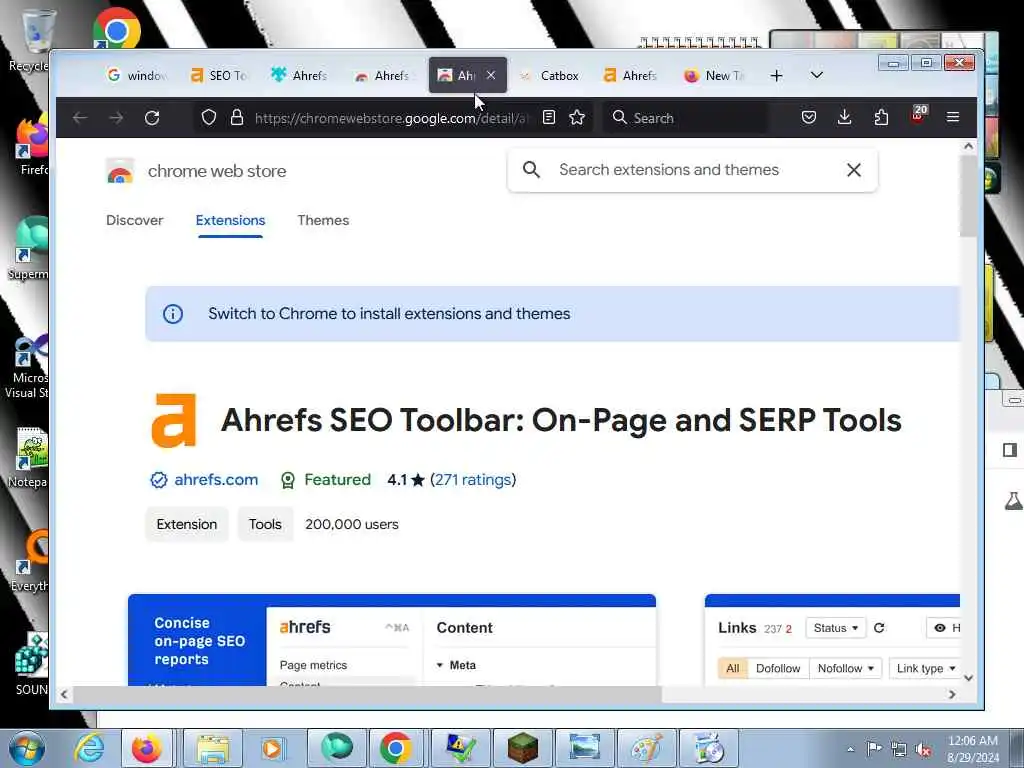Viewport: 1024px width, 768px height.
Task: Toggle reader view icon in address bar
Action: click(549, 118)
